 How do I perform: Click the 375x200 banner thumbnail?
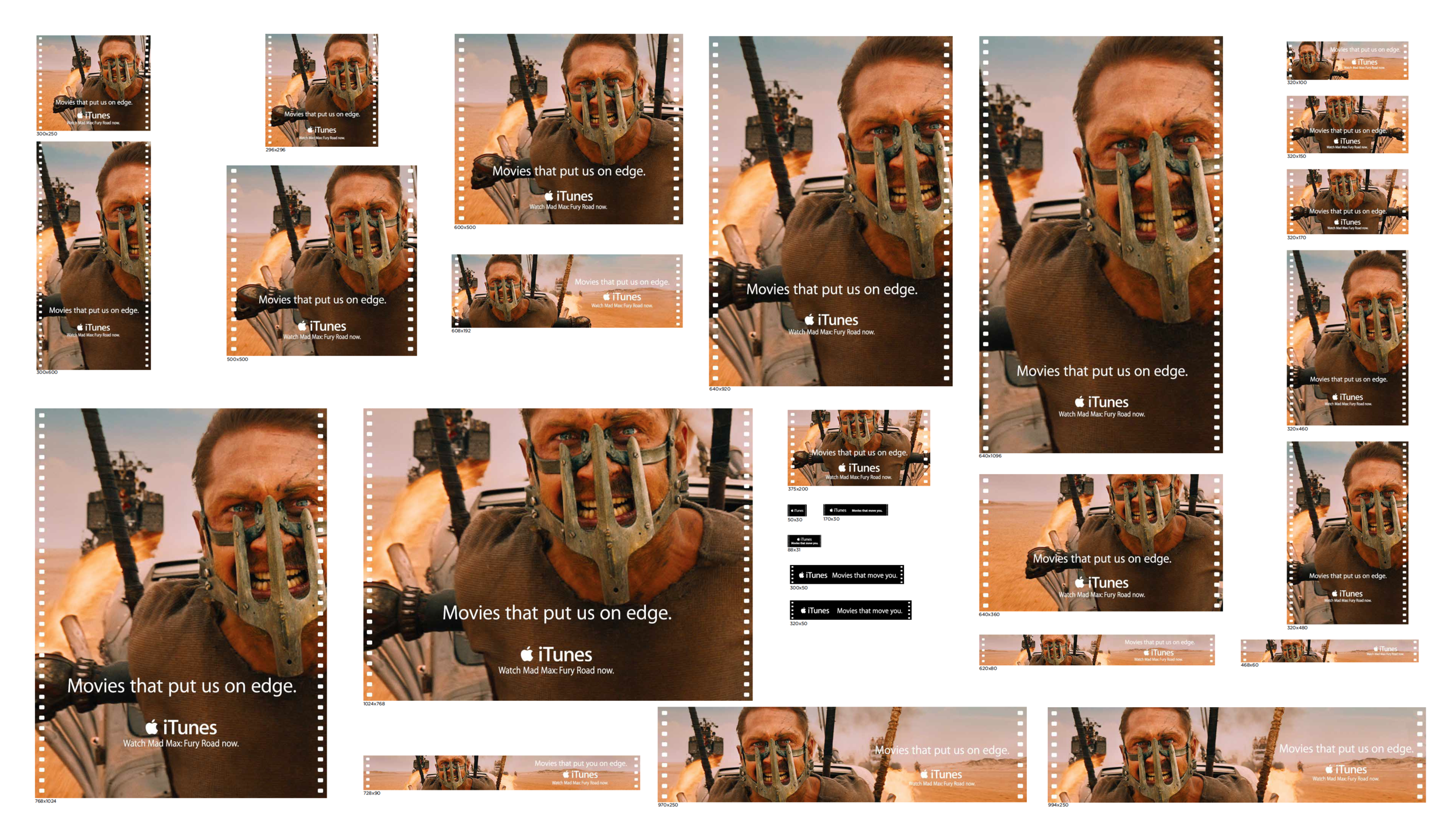(x=858, y=447)
